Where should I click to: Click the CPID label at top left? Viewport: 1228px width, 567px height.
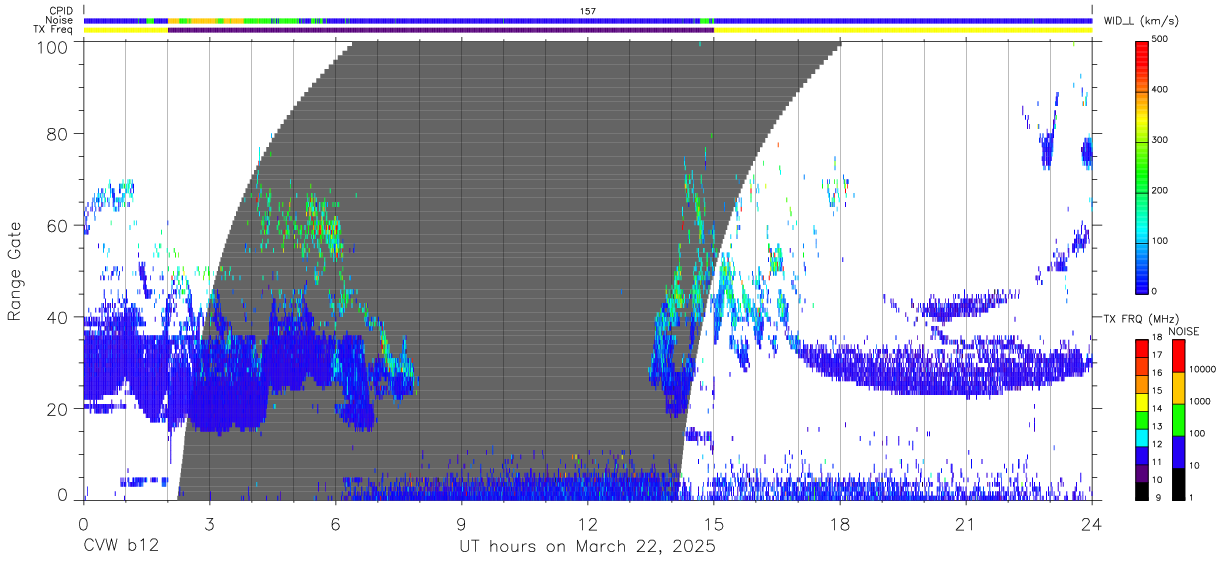point(61,11)
